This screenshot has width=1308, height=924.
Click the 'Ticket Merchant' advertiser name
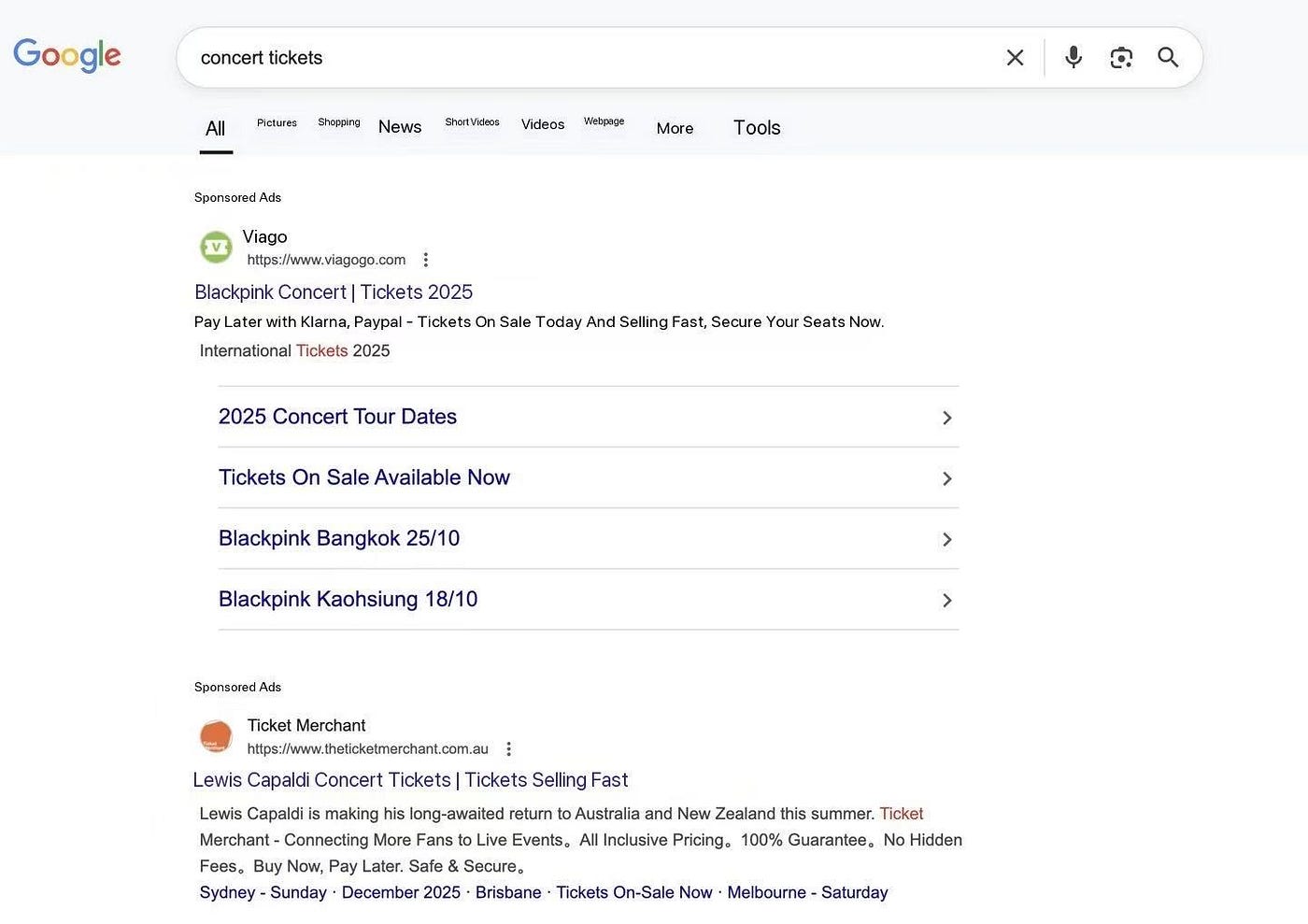(x=306, y=725)
